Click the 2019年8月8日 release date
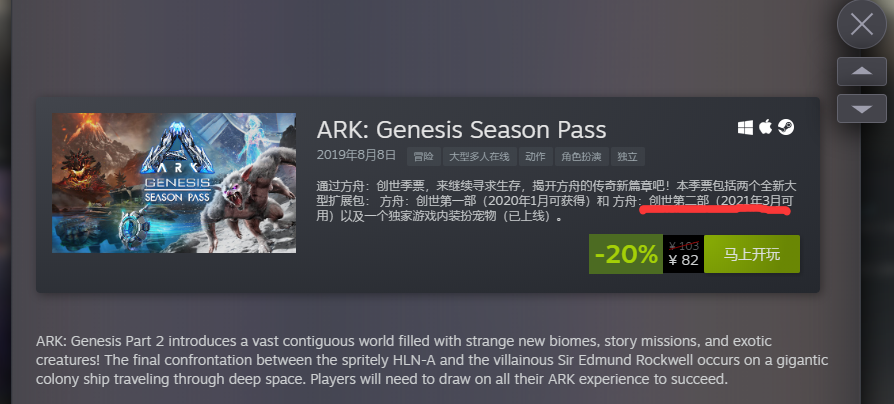 [355, 156]
